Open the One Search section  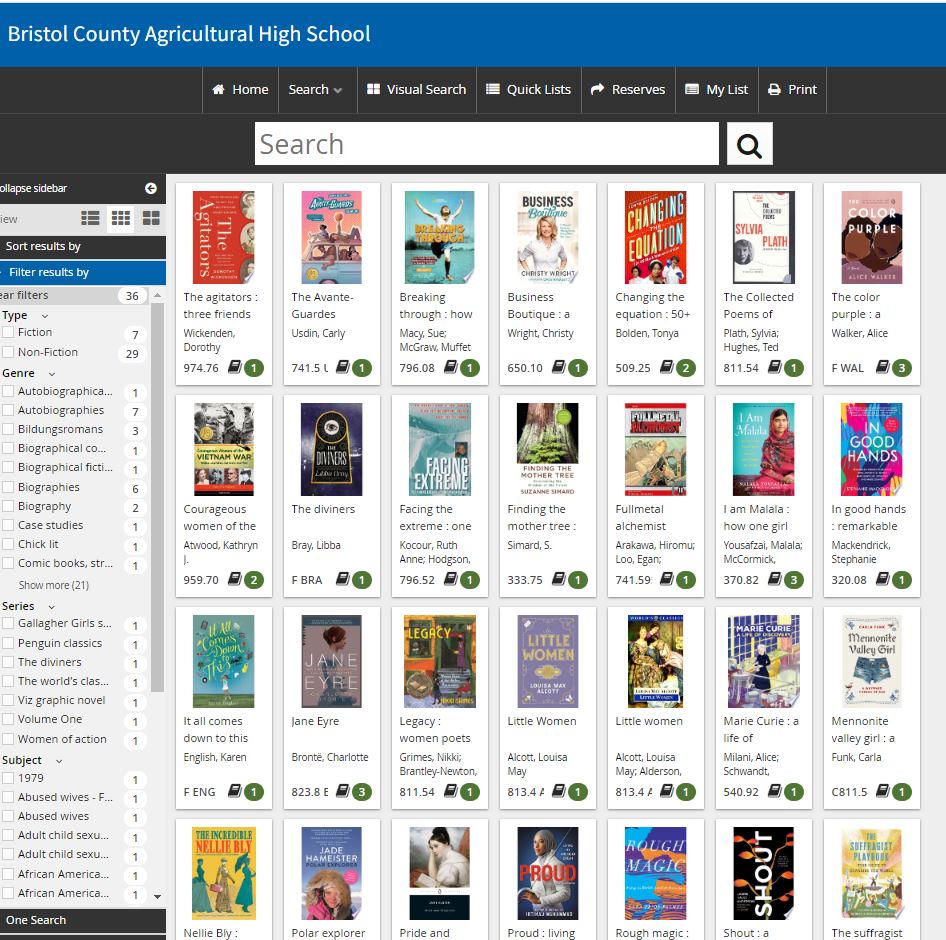coord(83,920)
